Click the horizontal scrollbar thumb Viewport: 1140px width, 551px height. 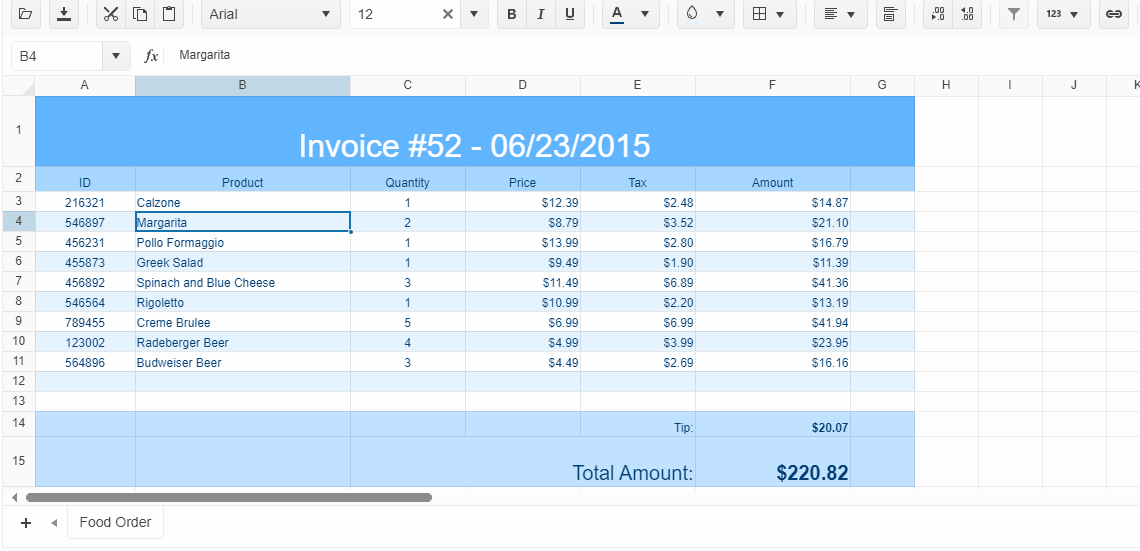click(x=229, y=498)
